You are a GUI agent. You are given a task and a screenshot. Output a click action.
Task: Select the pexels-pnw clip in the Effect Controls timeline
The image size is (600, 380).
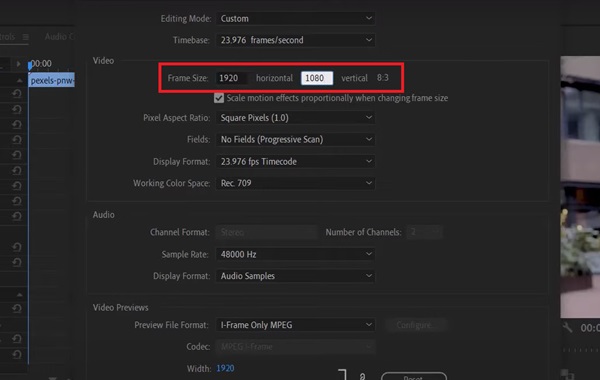(x=51, y=80)
